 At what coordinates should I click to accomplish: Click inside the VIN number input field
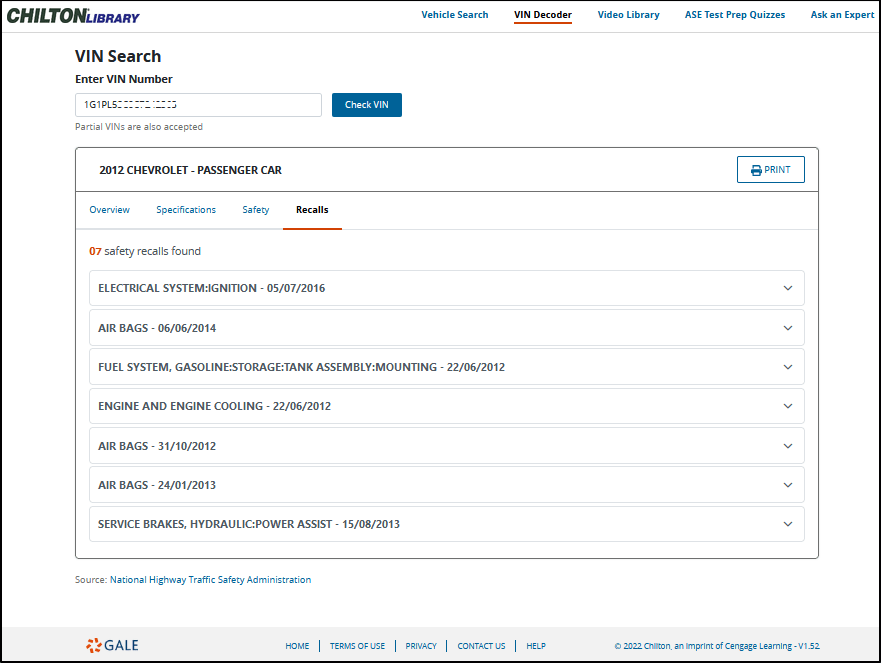197,104
